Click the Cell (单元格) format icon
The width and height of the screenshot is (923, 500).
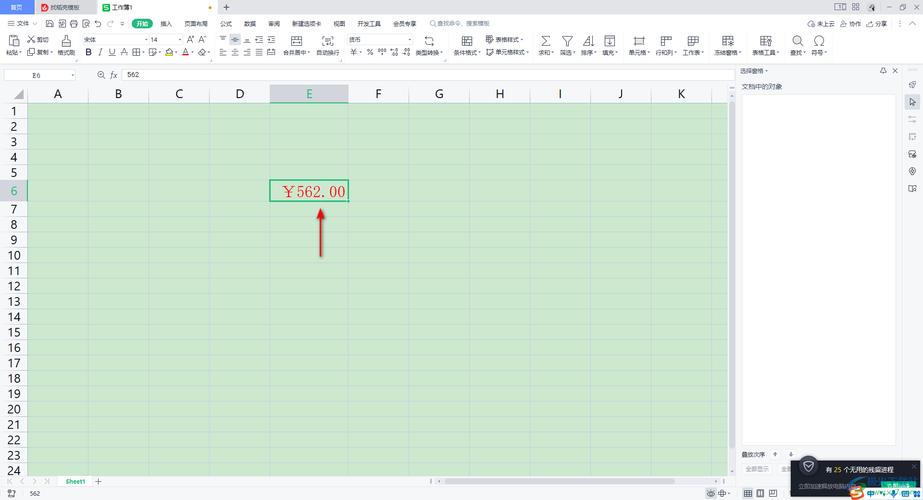tap(639, 41)
